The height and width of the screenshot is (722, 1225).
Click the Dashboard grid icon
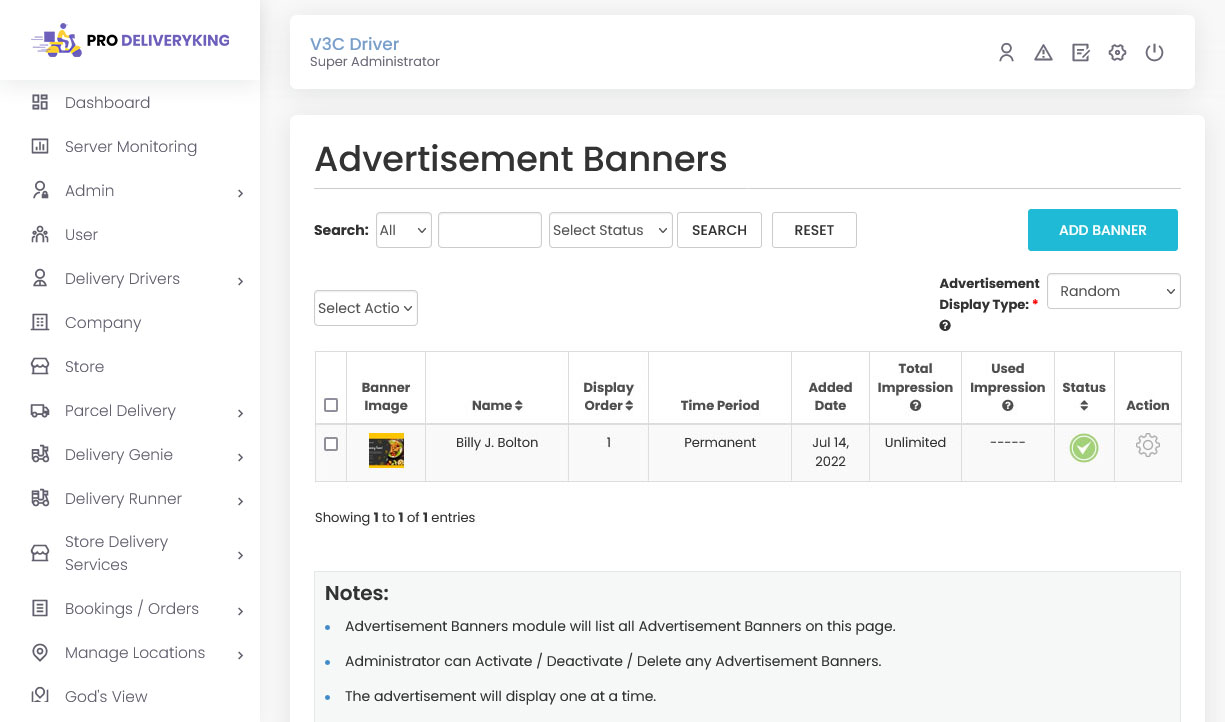[x=40, y=102]
